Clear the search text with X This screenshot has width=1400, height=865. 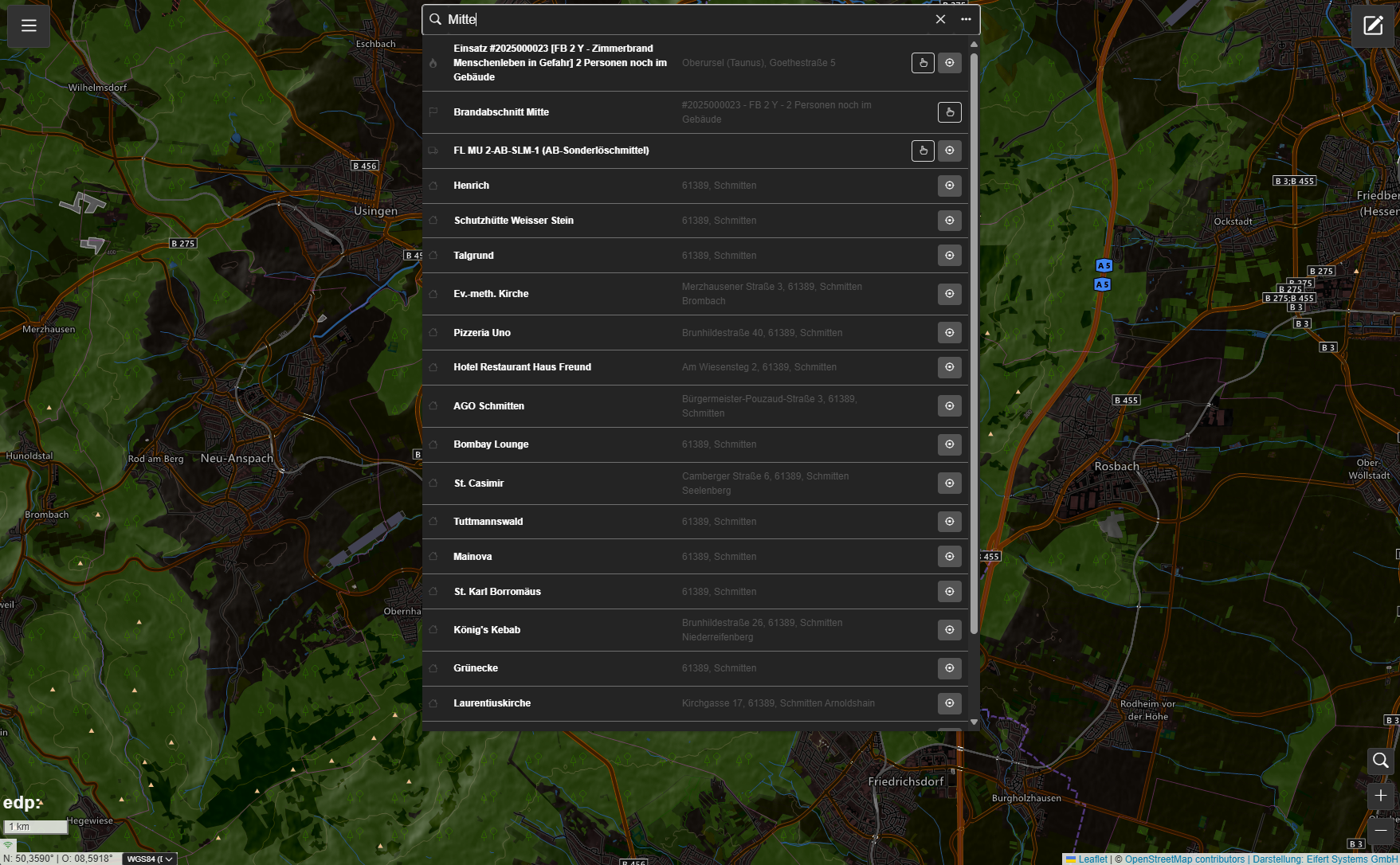tap(940, 19)
